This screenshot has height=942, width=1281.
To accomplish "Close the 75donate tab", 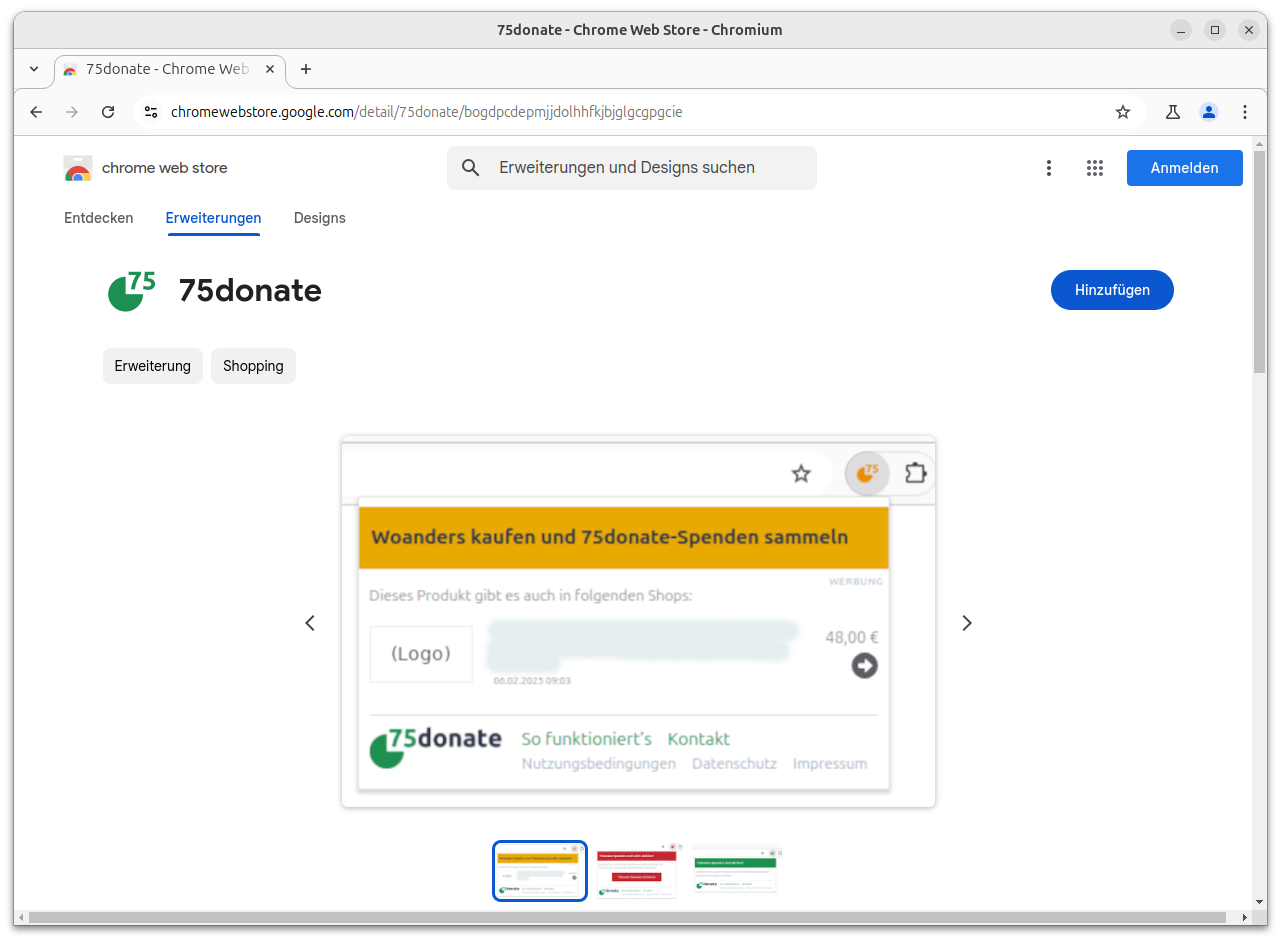I will [x=269, y=69].
